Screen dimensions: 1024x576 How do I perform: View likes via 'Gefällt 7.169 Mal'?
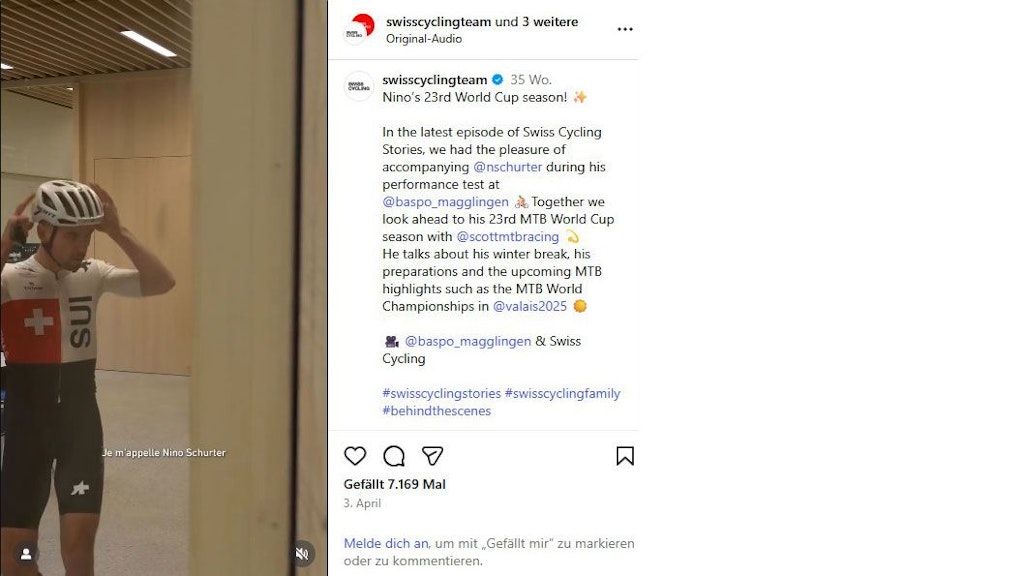pyautogui.click(x=394, y=485)
